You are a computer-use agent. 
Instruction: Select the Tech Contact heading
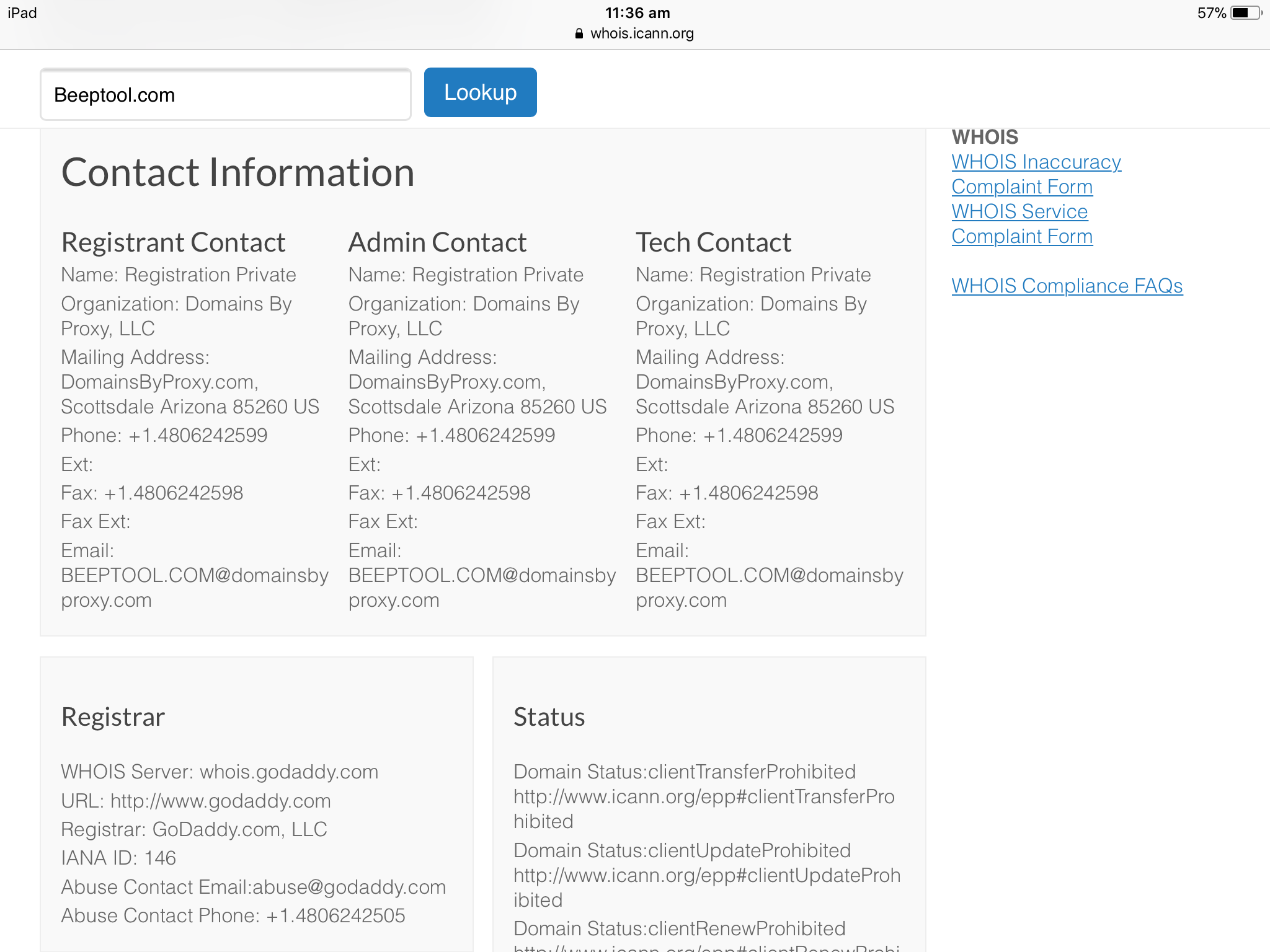714,242
